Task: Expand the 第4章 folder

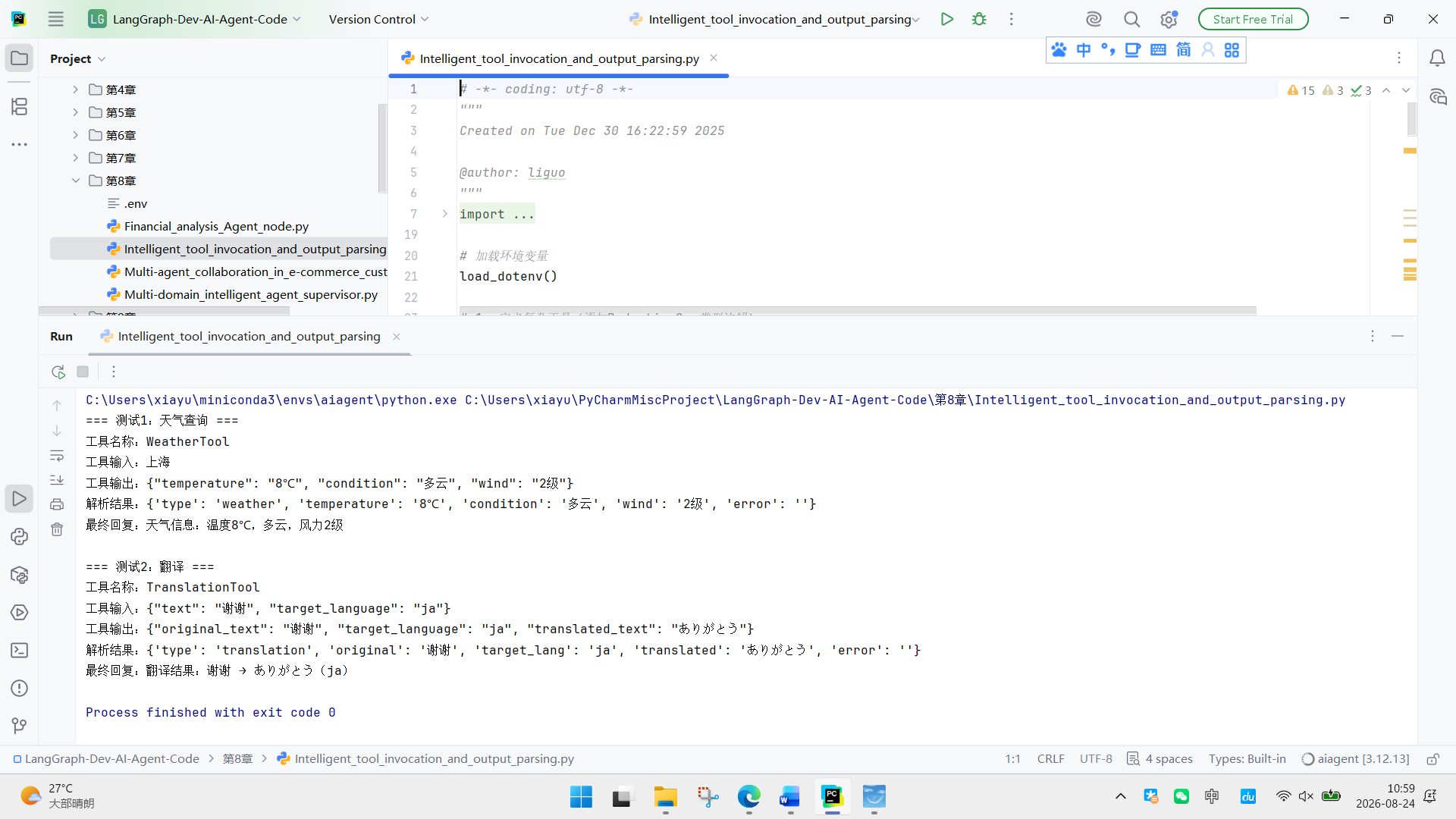Action: (75, 89)
